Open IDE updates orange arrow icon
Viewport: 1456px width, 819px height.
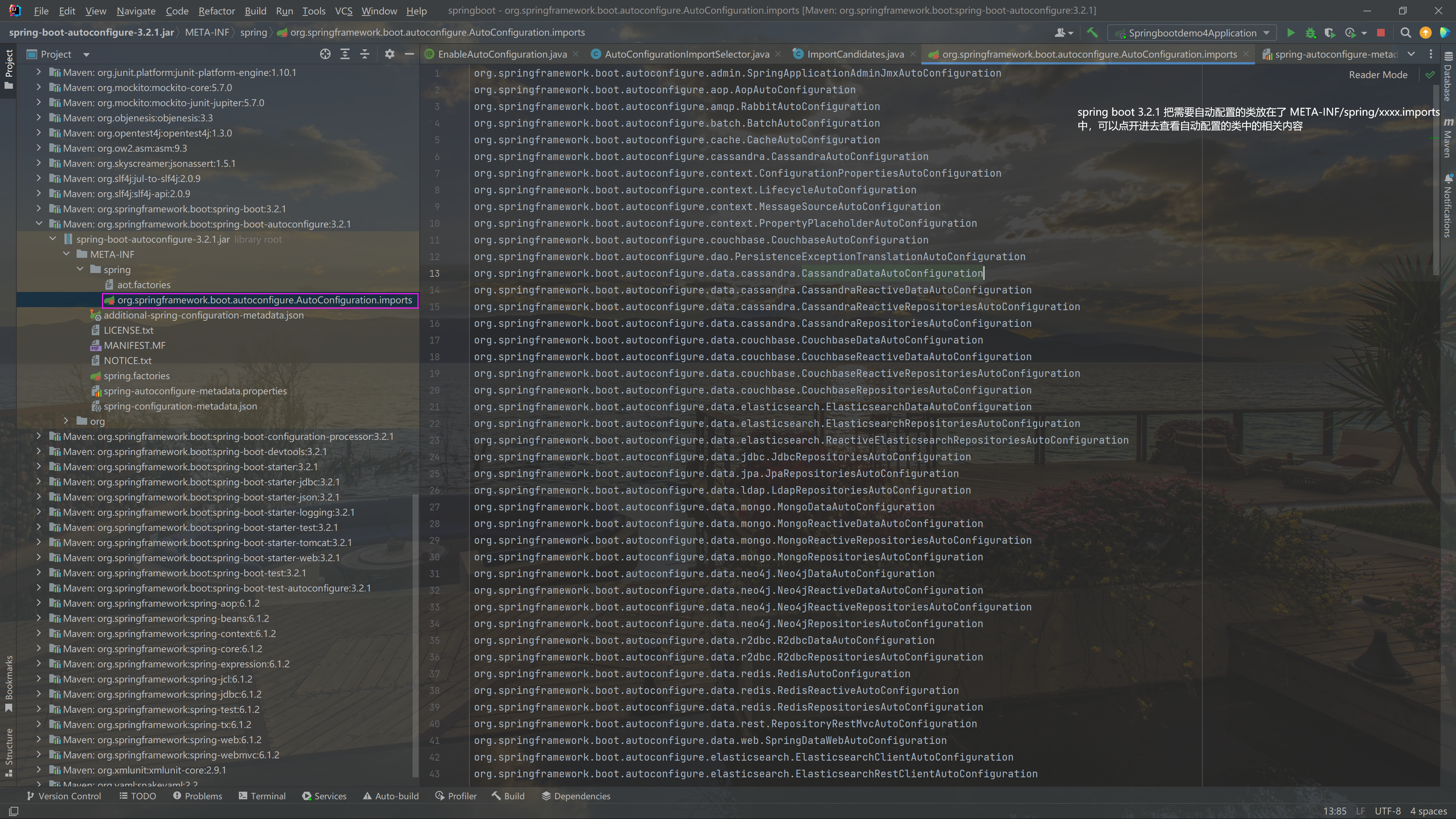point(1426,33)
